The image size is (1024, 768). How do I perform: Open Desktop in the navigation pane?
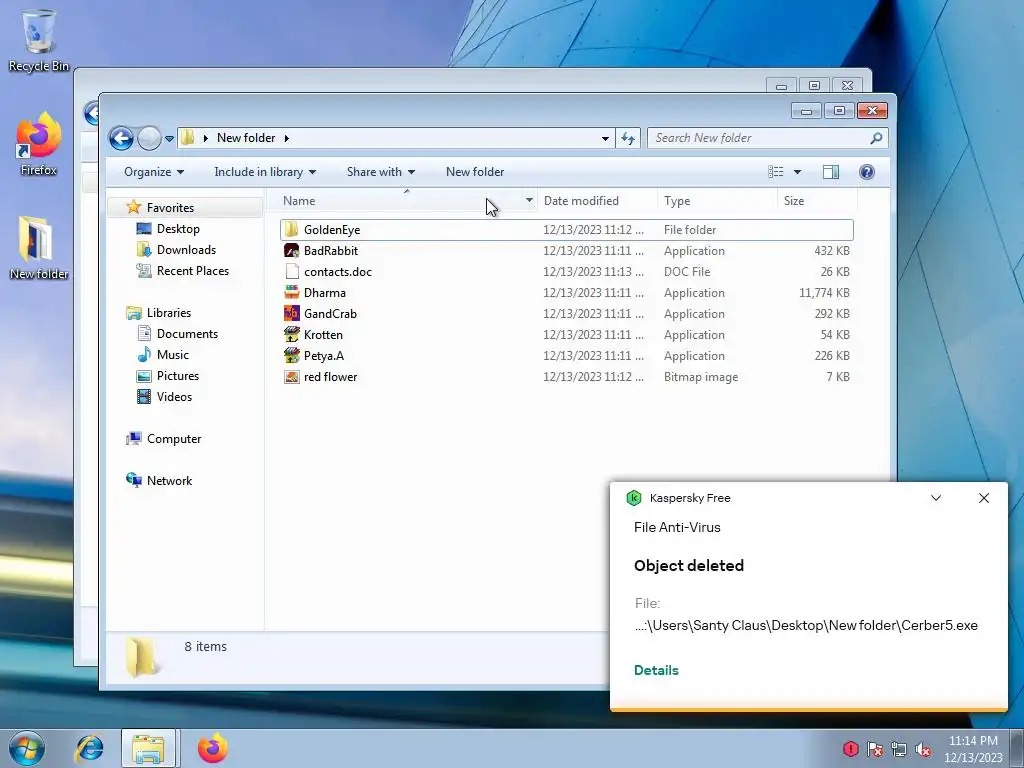178,229
